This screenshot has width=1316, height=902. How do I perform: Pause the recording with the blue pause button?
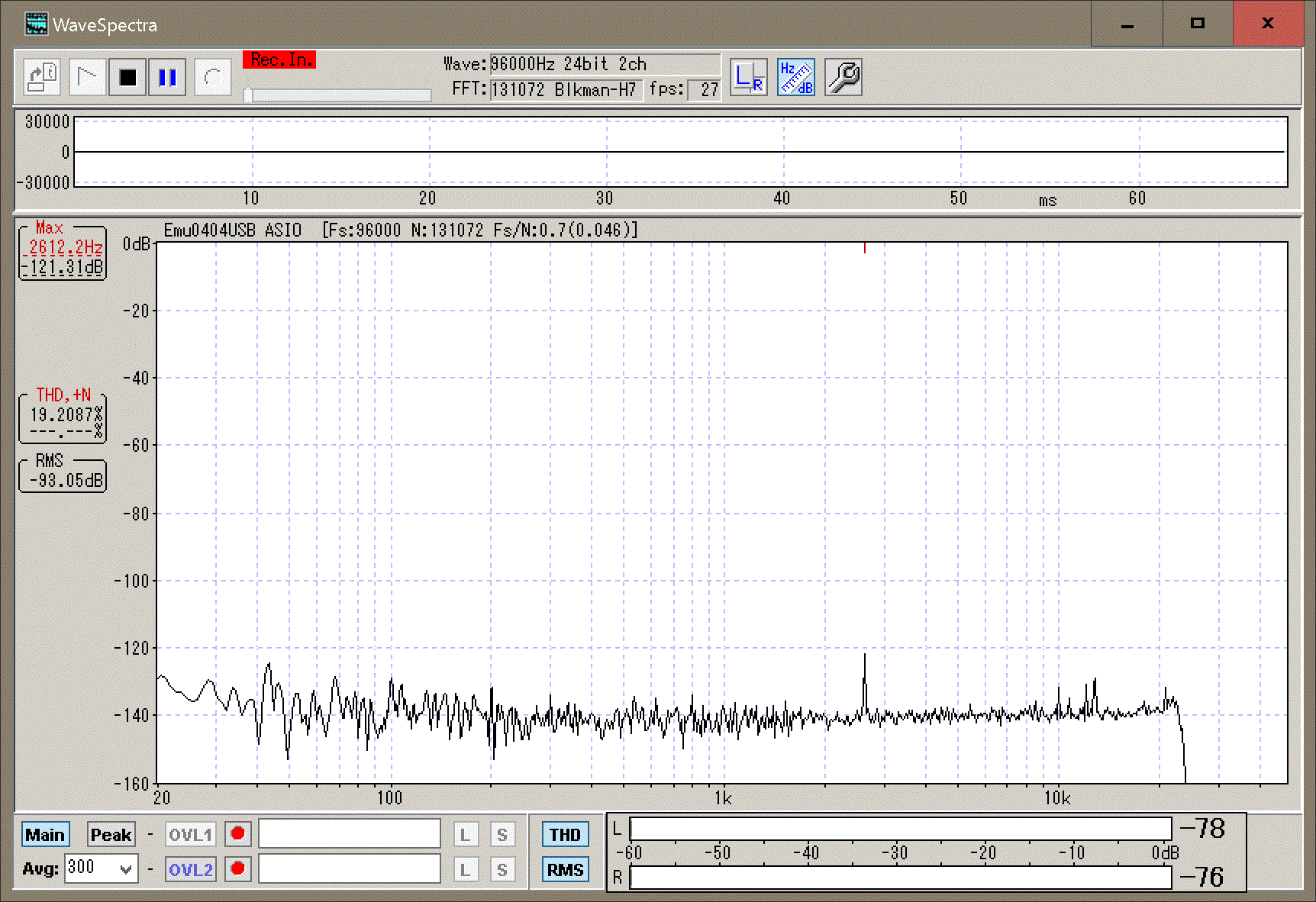(167, 77)
